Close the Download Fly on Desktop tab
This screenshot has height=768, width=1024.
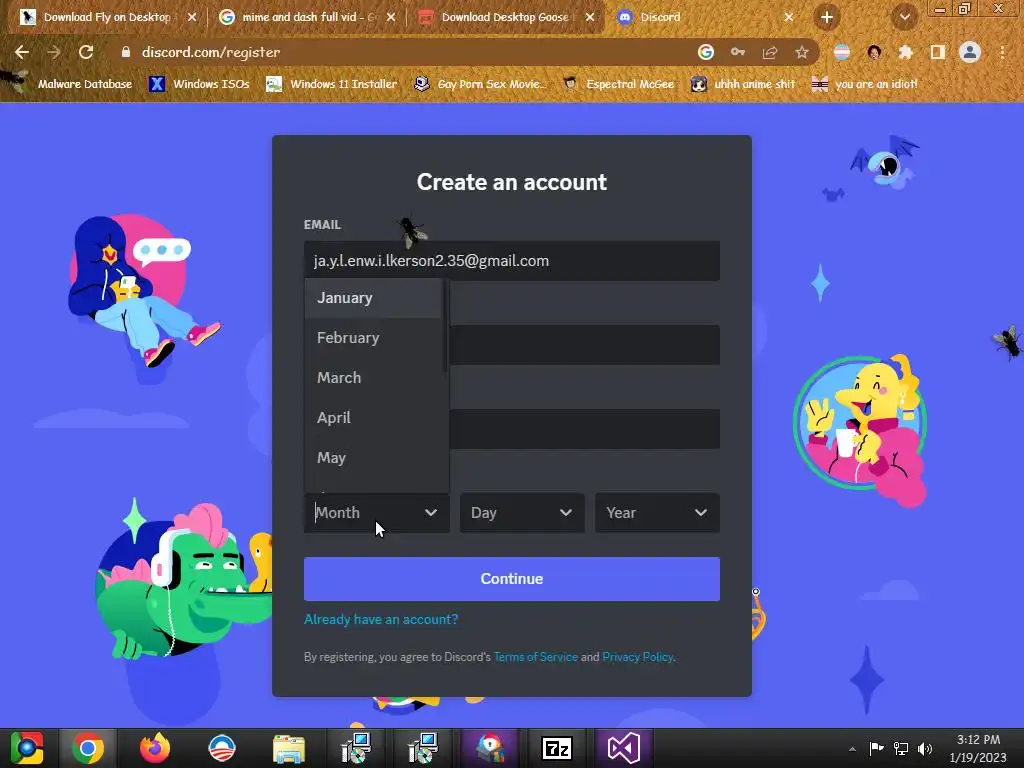tap(192, 18)
